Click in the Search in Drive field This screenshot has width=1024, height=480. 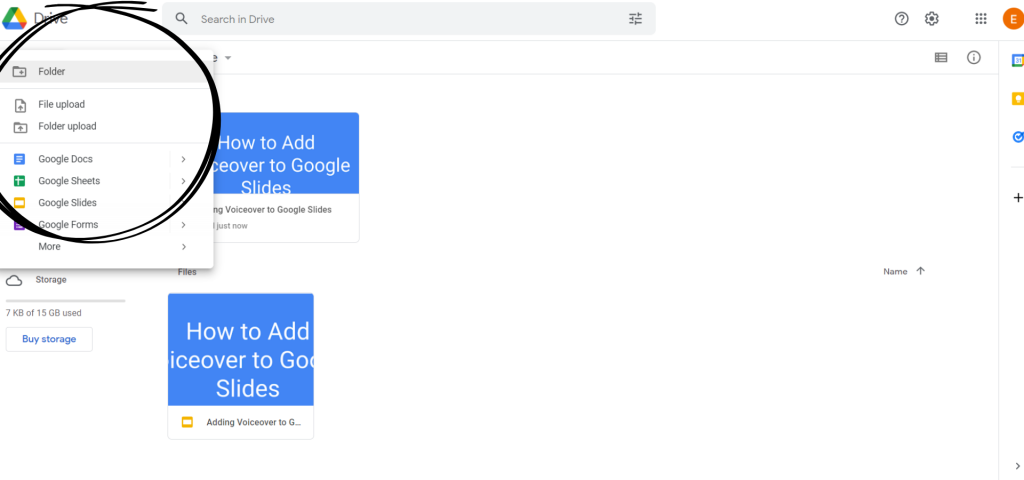coord(409,19)
